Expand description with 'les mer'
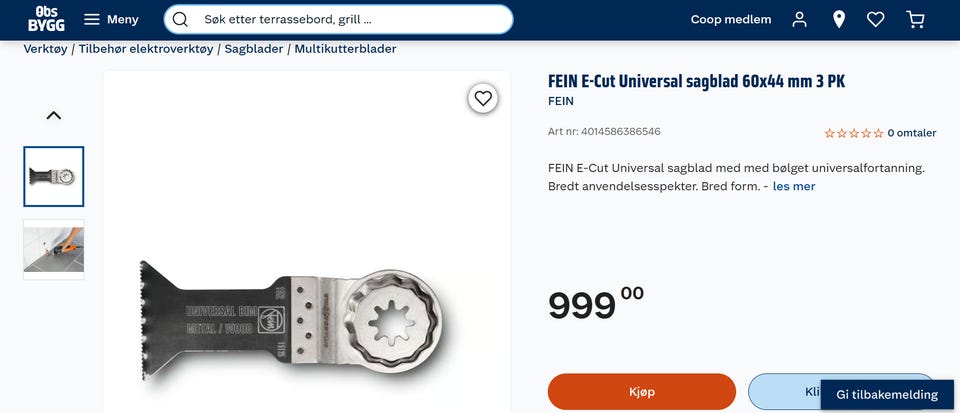This screenshot has height=413, width=960. pyautogui.click(x=793, y=186)
